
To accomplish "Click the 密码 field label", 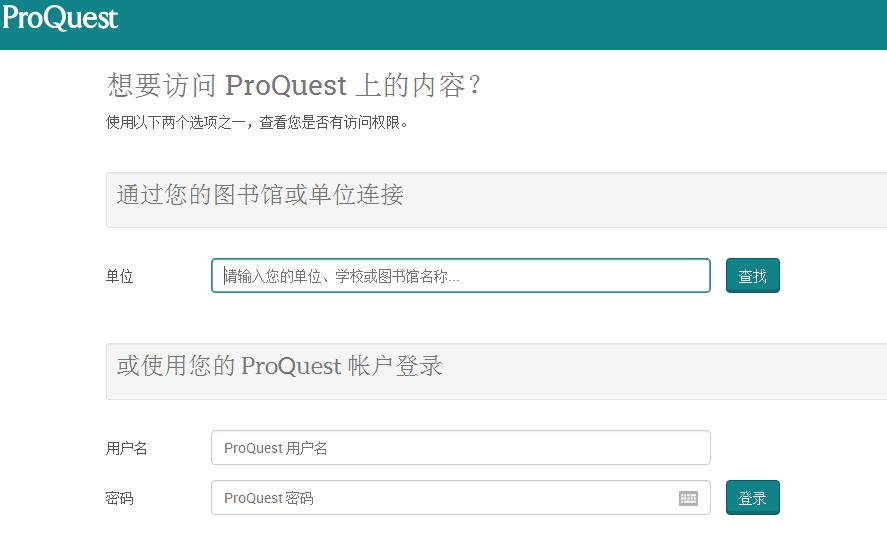I will (120, 498).
